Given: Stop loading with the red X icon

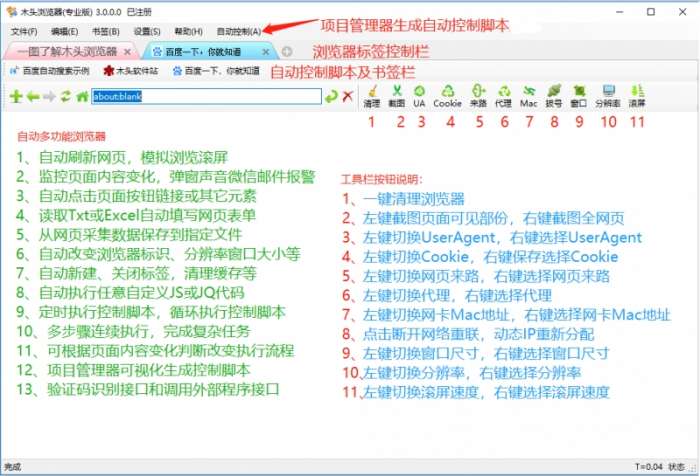Looking at the screenshot, I should click(348, 96).
